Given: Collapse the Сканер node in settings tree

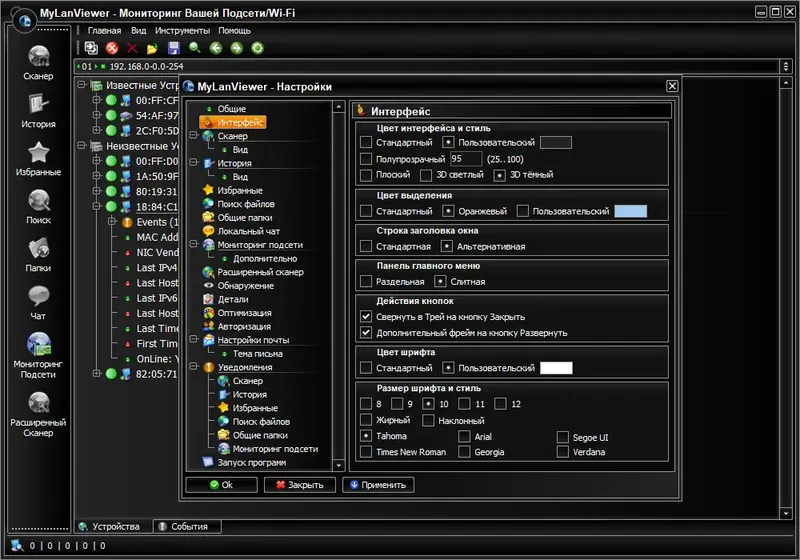Looking at the screenshot, I should [x=194, y=135].
